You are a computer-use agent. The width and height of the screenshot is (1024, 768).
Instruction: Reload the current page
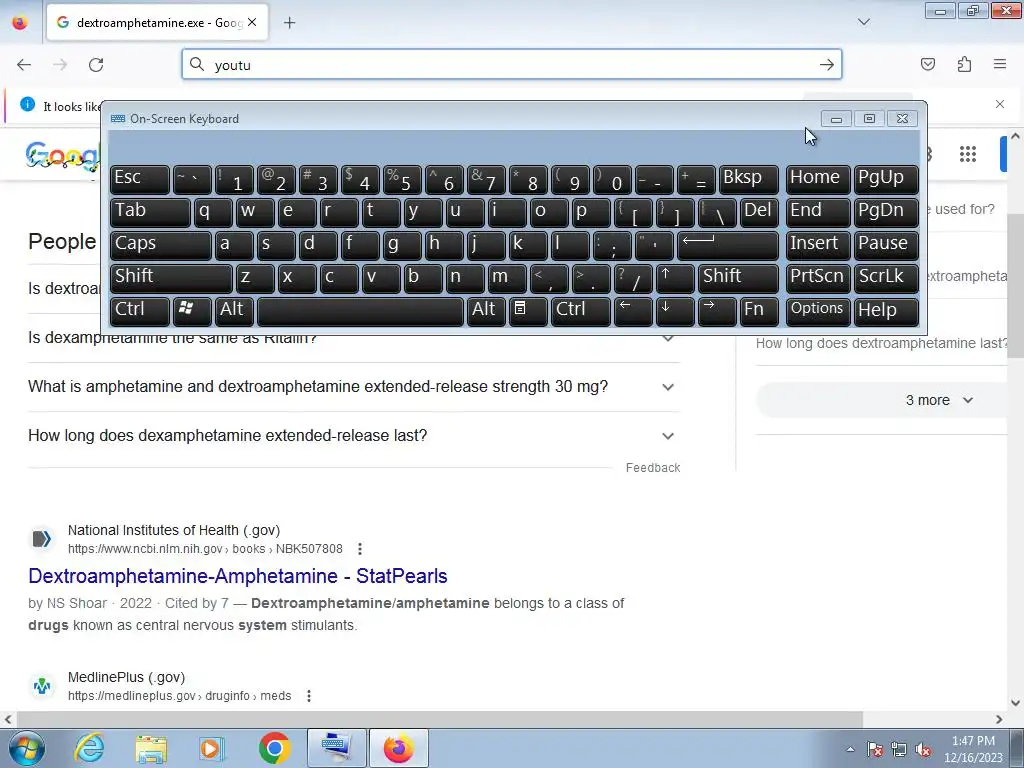[x=96, y=65]
